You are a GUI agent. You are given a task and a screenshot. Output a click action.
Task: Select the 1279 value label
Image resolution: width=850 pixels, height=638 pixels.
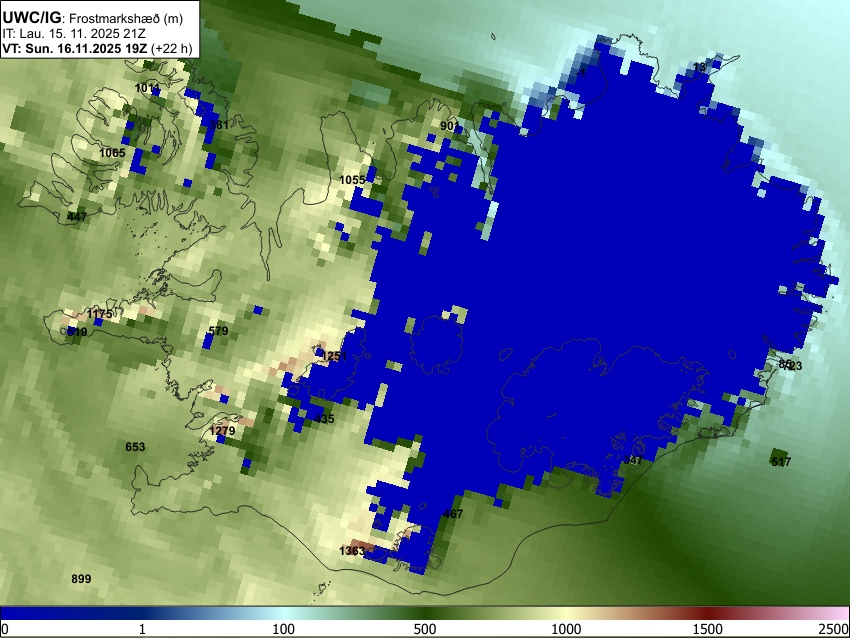click(x=223, y=431)
